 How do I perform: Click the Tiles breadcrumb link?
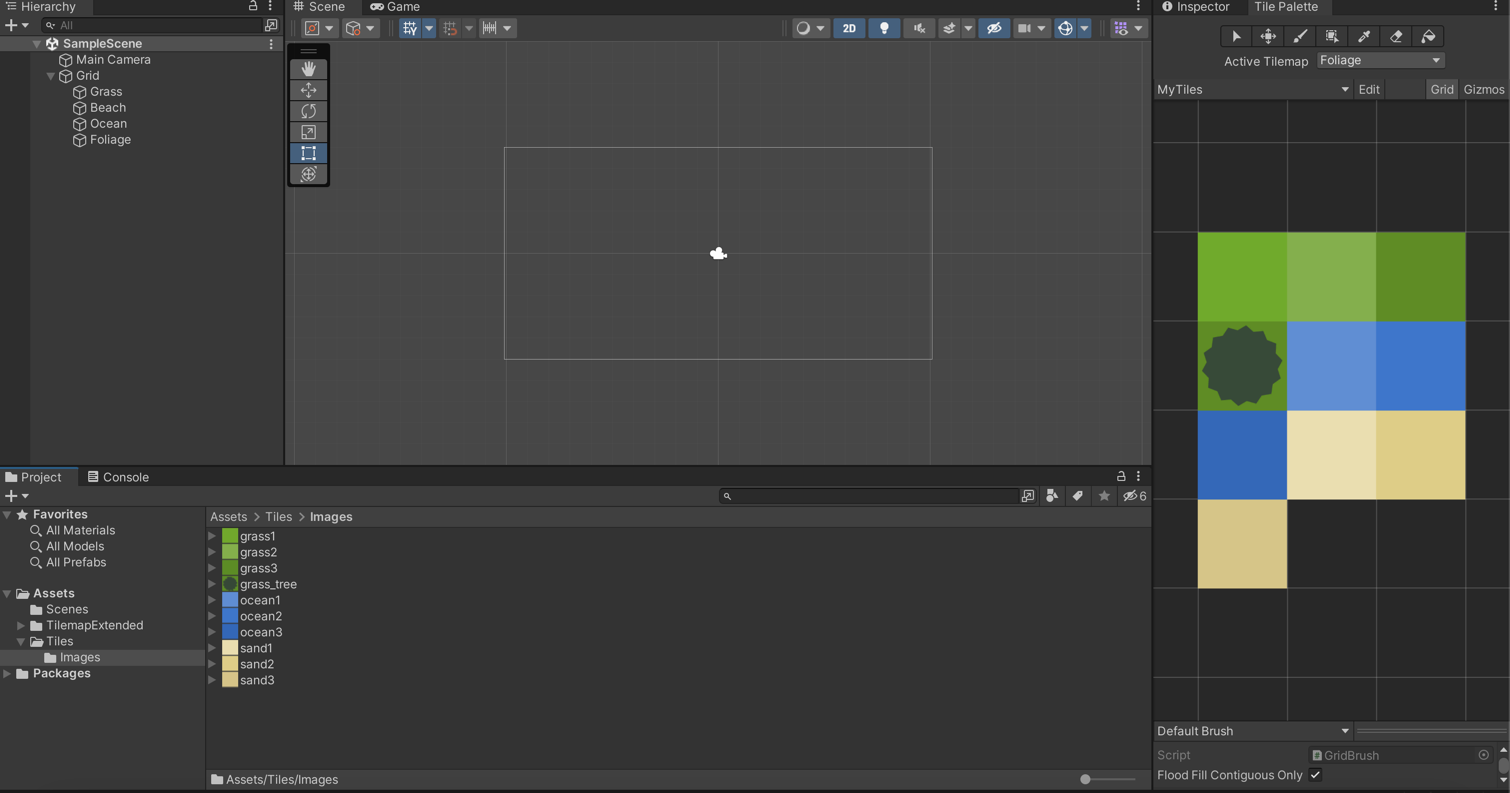click(278, 517)
